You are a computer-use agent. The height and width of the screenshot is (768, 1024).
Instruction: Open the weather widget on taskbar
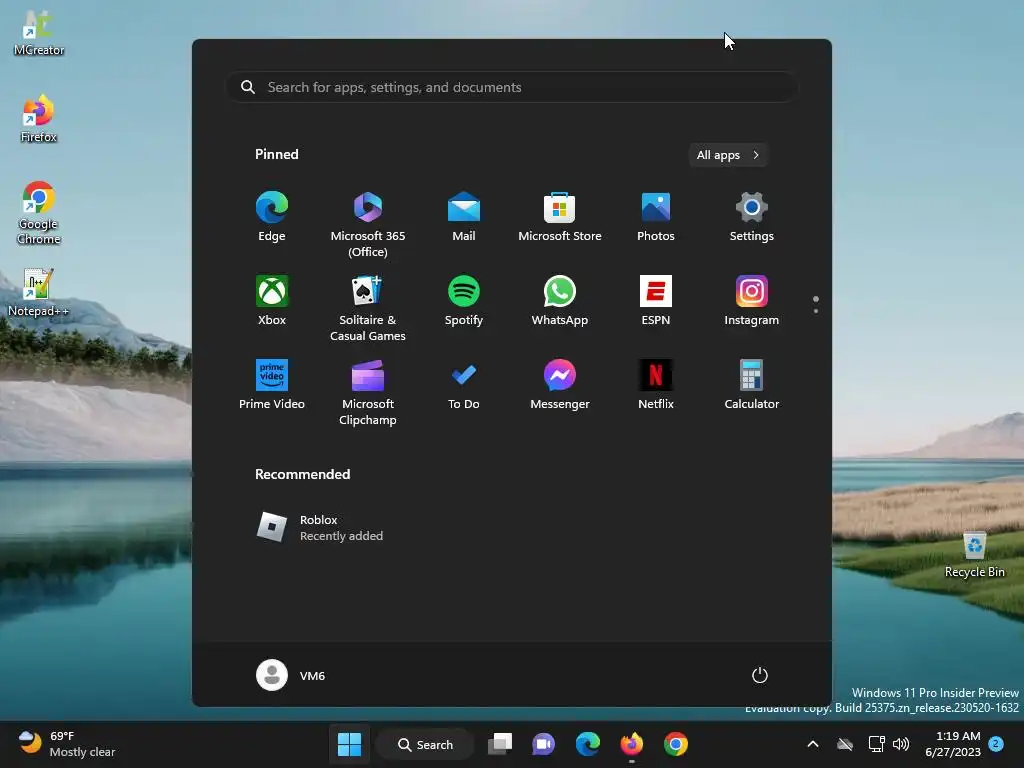(67, 744)
